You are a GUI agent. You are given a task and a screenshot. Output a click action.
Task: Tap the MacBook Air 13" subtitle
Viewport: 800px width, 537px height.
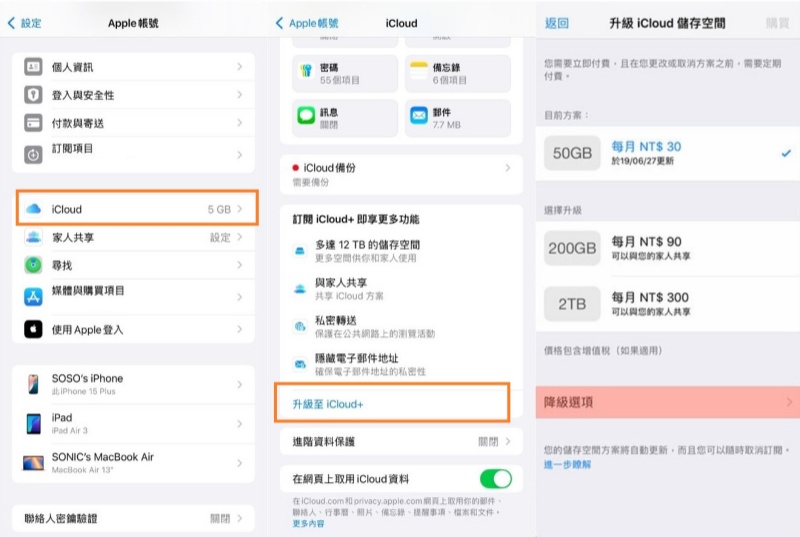point(82,470)
